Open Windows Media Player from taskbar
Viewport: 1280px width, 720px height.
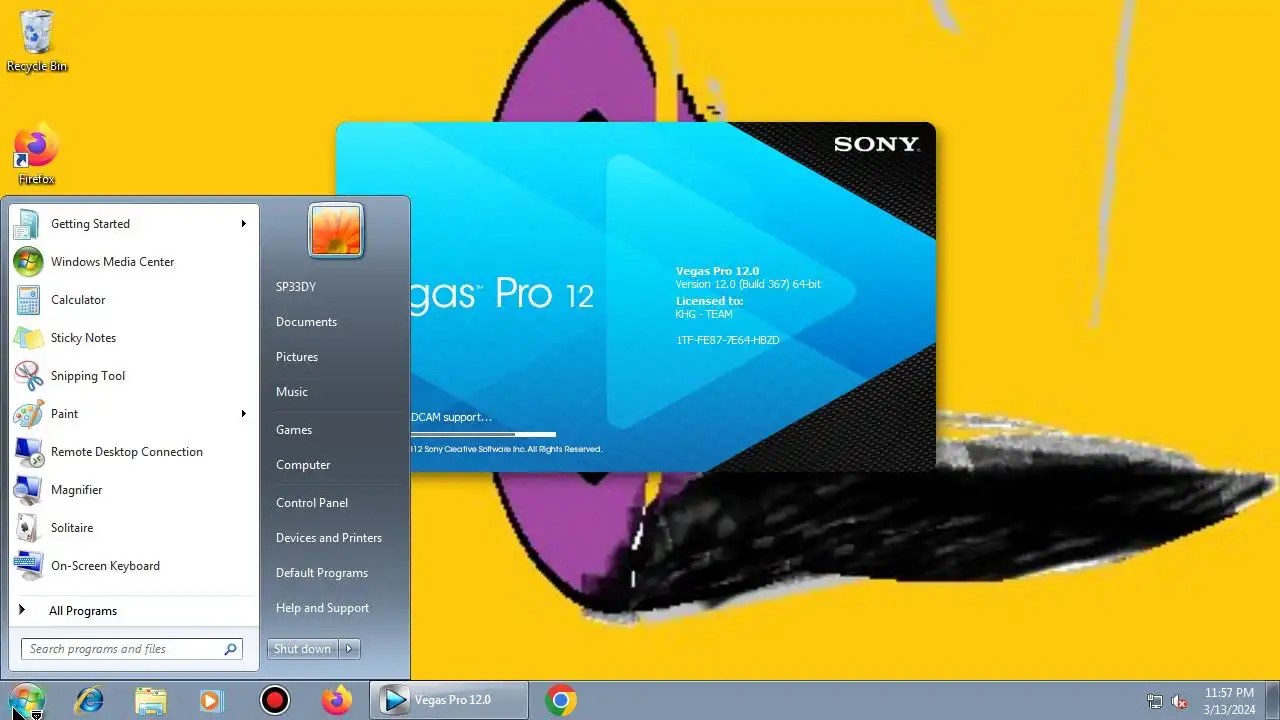212,700
